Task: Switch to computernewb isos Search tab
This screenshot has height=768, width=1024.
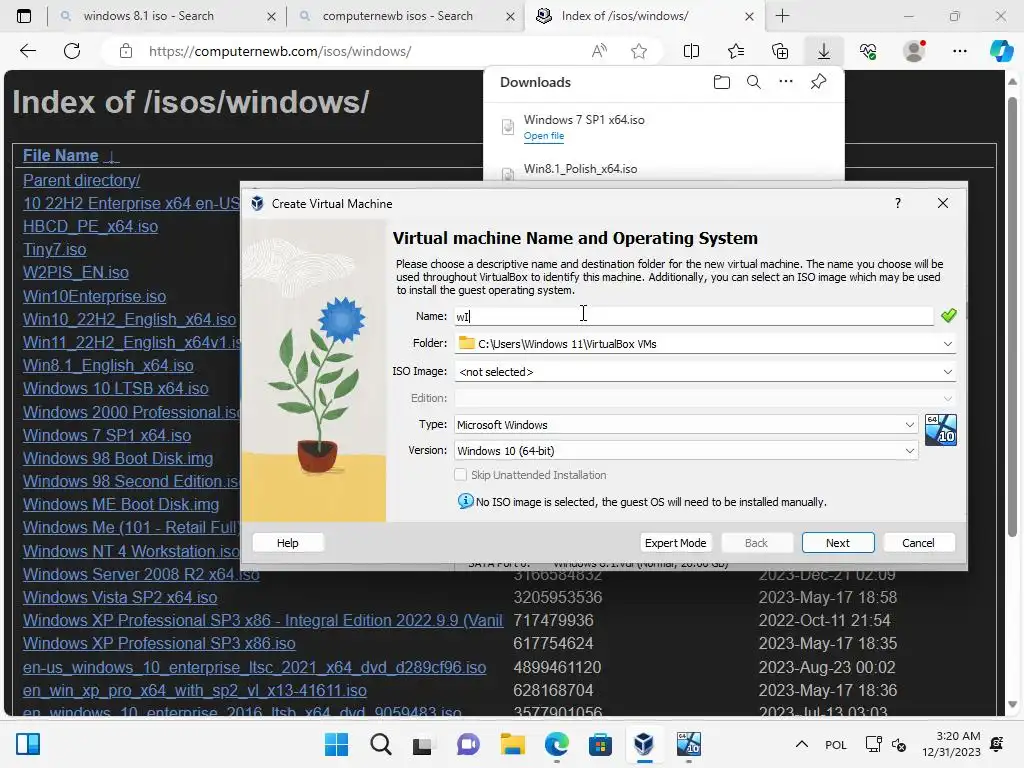Action: (405, 16)
